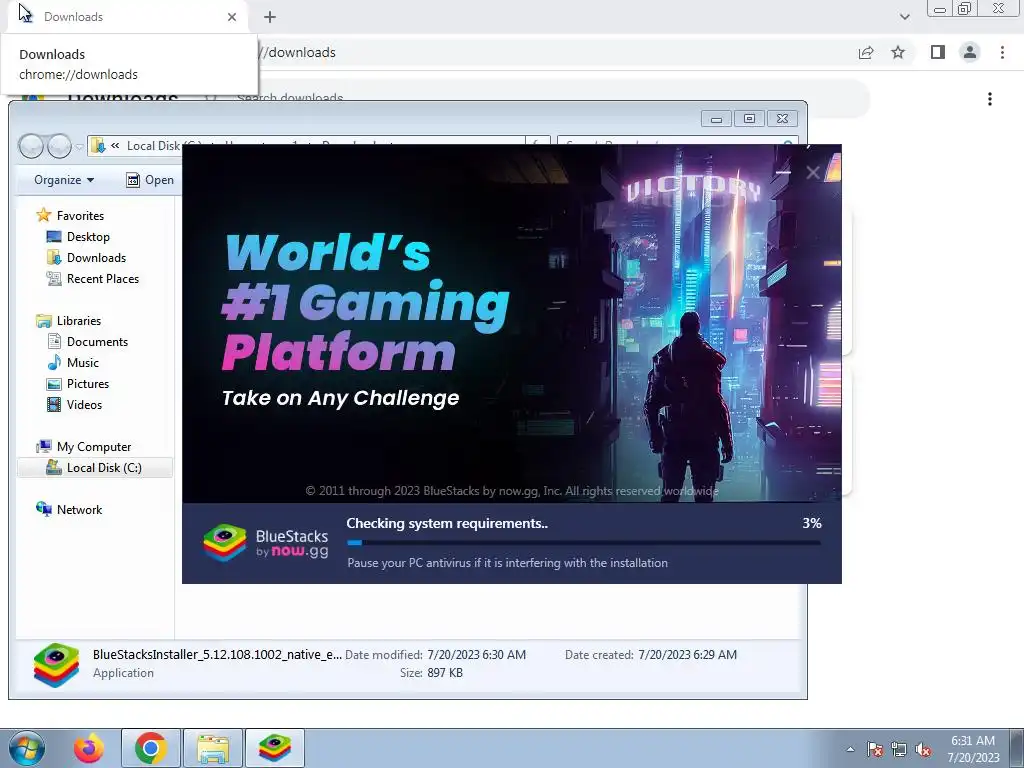Open downloads page more actions menu
Screen dimensions: 1024x768
[x=990, y=99]
